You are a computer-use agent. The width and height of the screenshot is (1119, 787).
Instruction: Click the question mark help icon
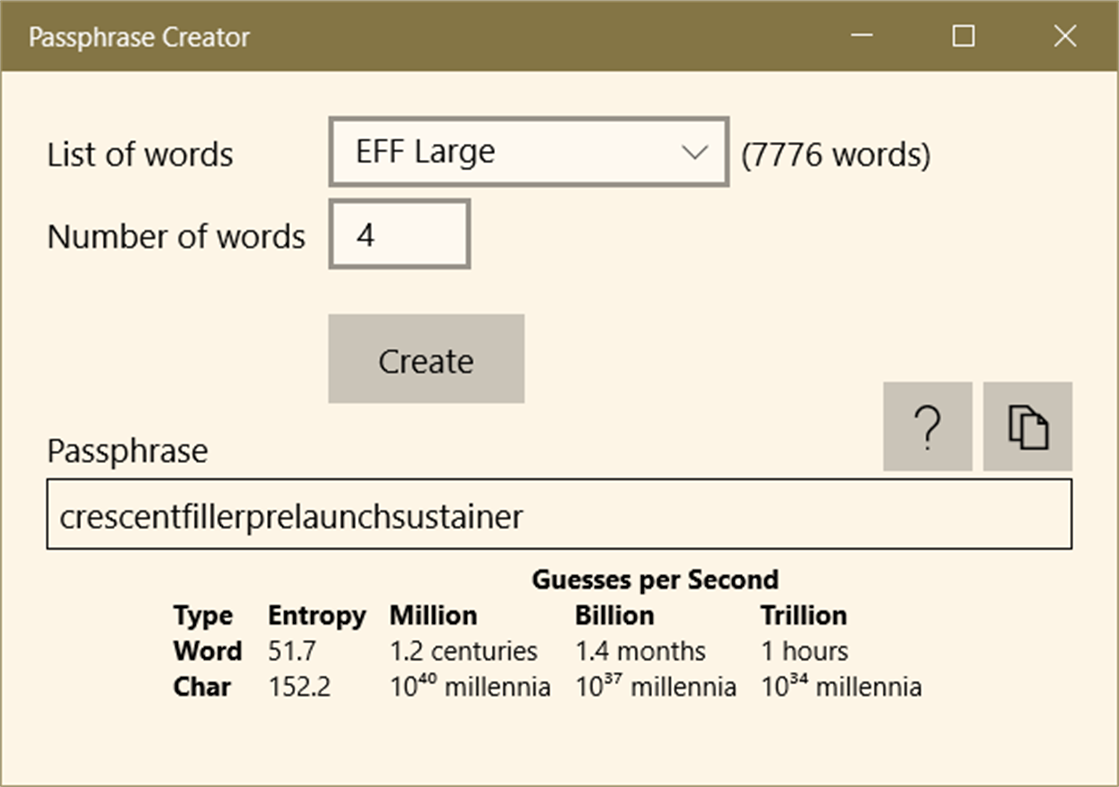click(927, 427)
